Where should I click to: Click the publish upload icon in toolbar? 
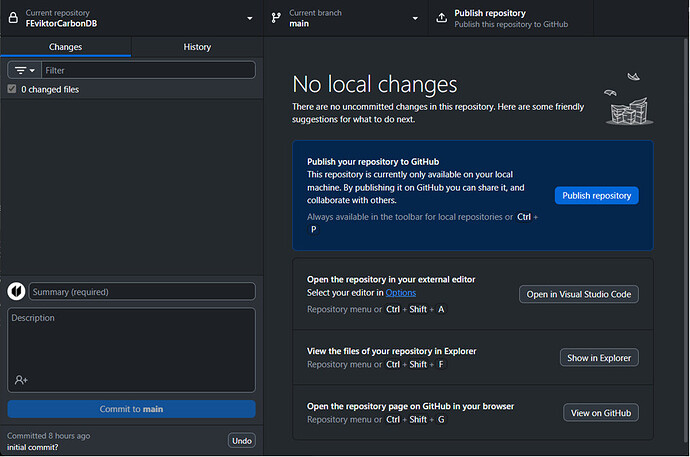(x=441, y=18)
